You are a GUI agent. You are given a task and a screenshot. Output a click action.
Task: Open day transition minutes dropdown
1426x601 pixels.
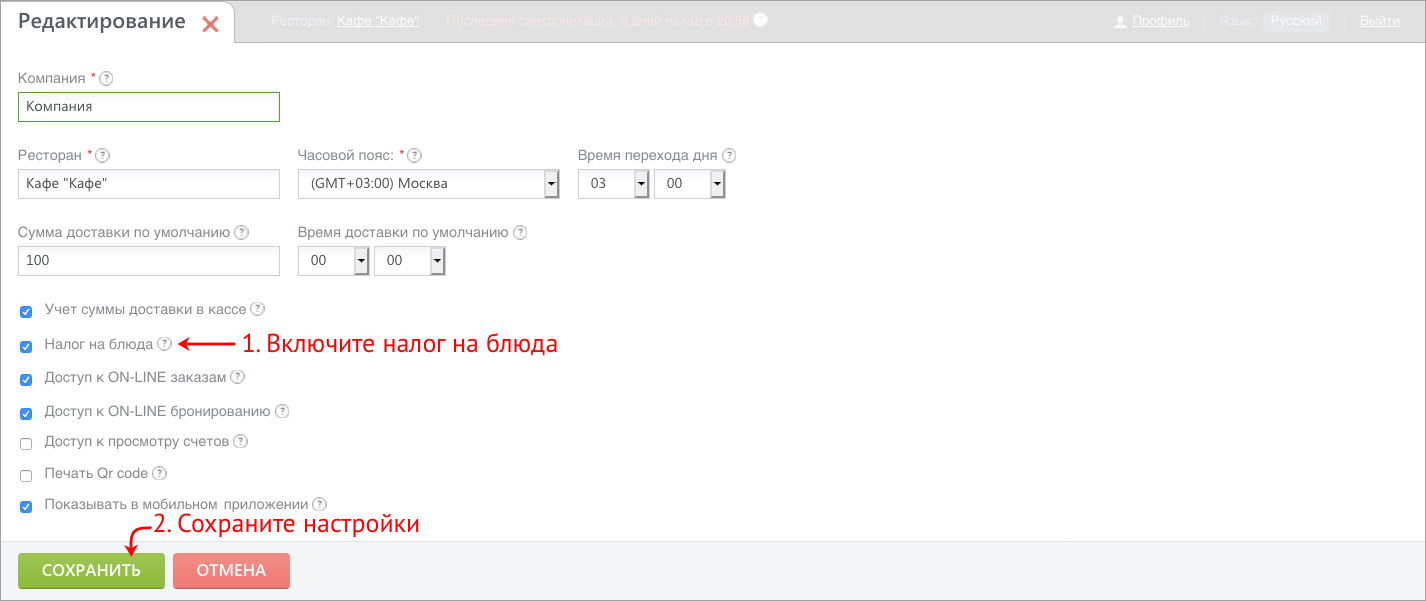click(690, 184)
